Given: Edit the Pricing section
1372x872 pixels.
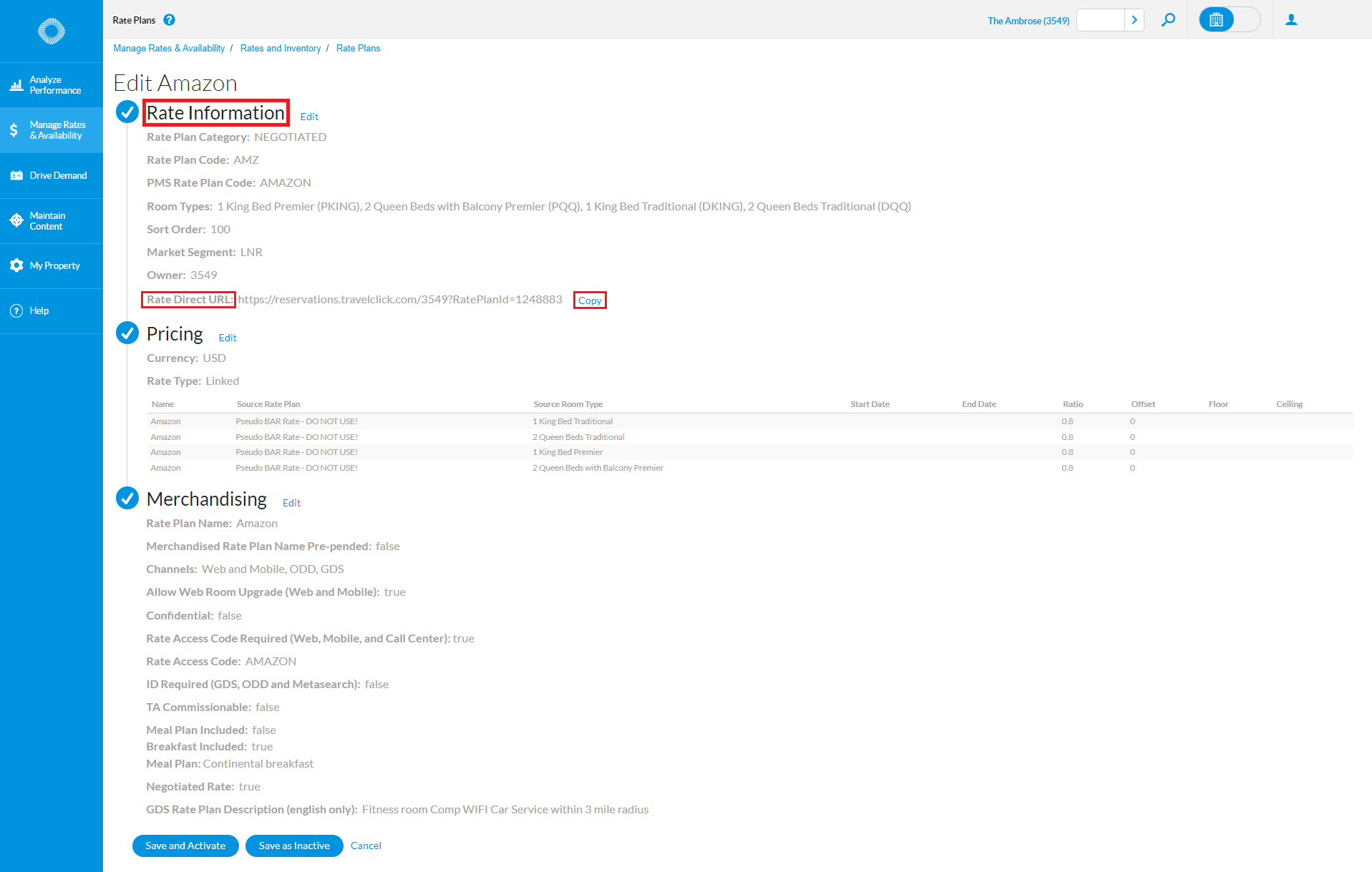Looking at the screenshot, I should pos(228,338).
